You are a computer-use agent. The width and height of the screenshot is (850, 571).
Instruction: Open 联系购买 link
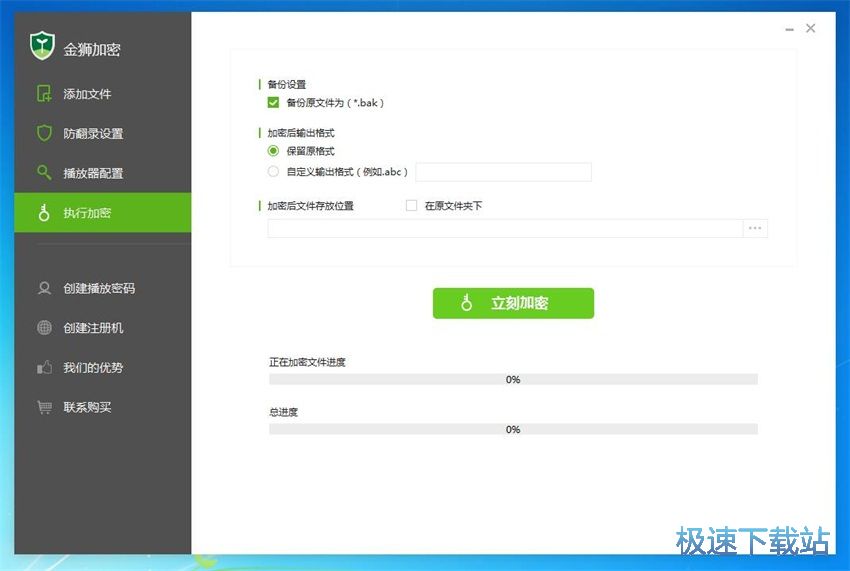(x=103, y=407)
